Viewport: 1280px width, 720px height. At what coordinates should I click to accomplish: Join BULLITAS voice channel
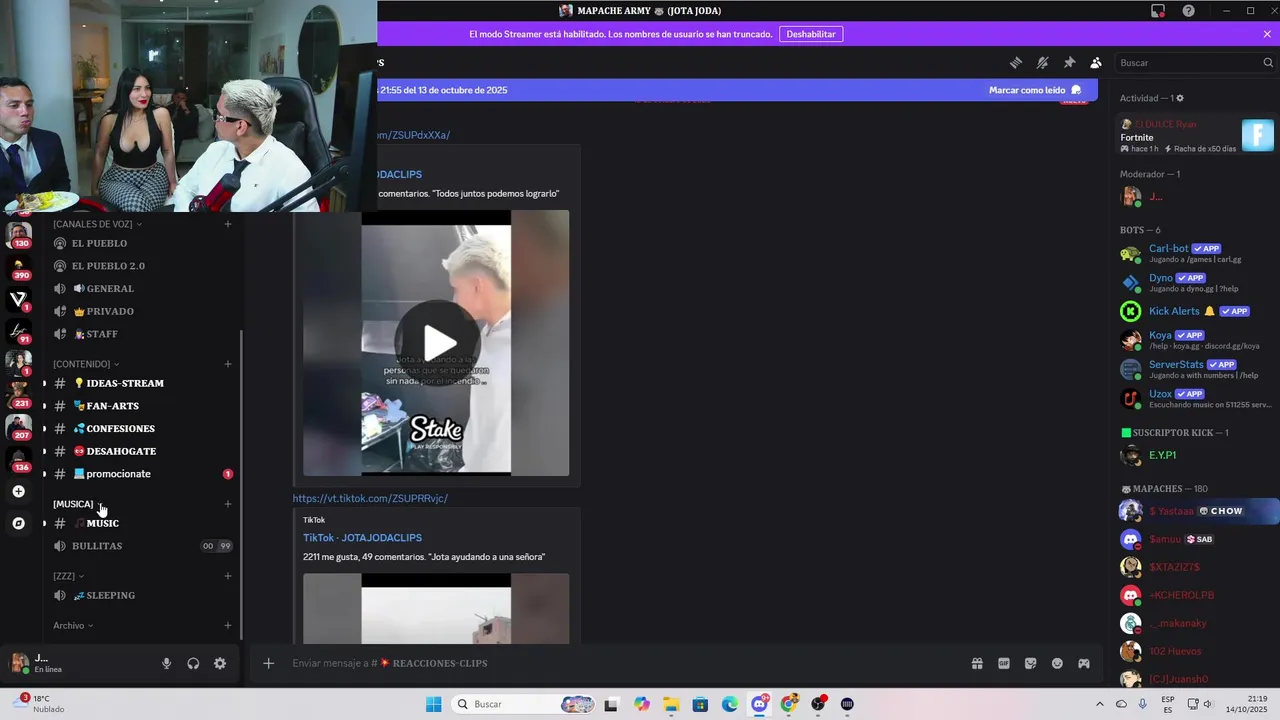pos(142,546)
